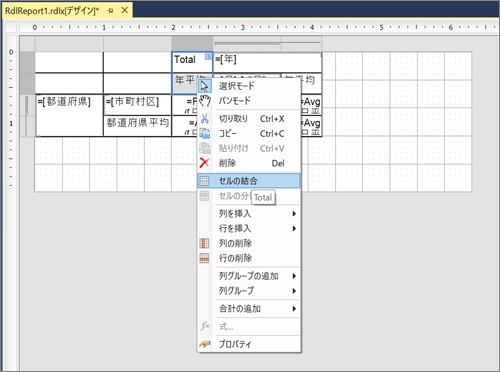The height and width of the screenshot is (372, 500).
Task: Expand the 行を挿入 submenu arrow
Action: [x=294, y=228]
